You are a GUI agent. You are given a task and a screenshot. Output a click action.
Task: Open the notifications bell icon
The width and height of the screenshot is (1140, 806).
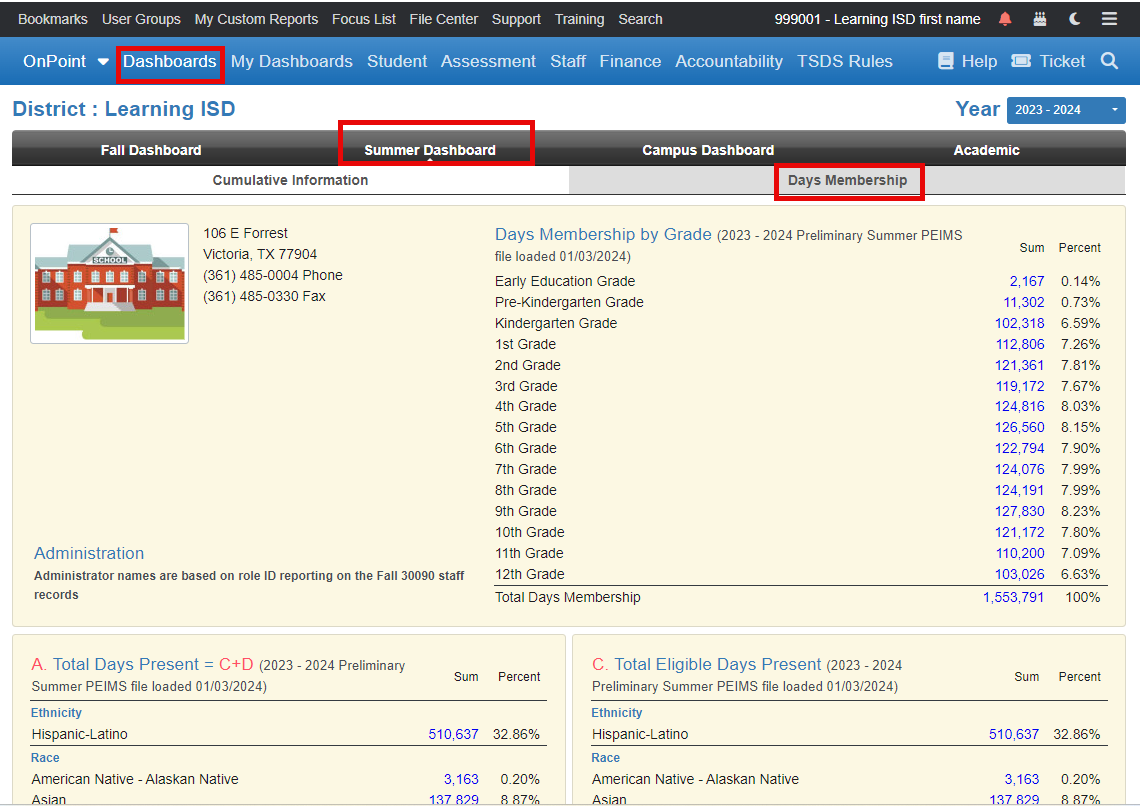(x=1005, y=18)
